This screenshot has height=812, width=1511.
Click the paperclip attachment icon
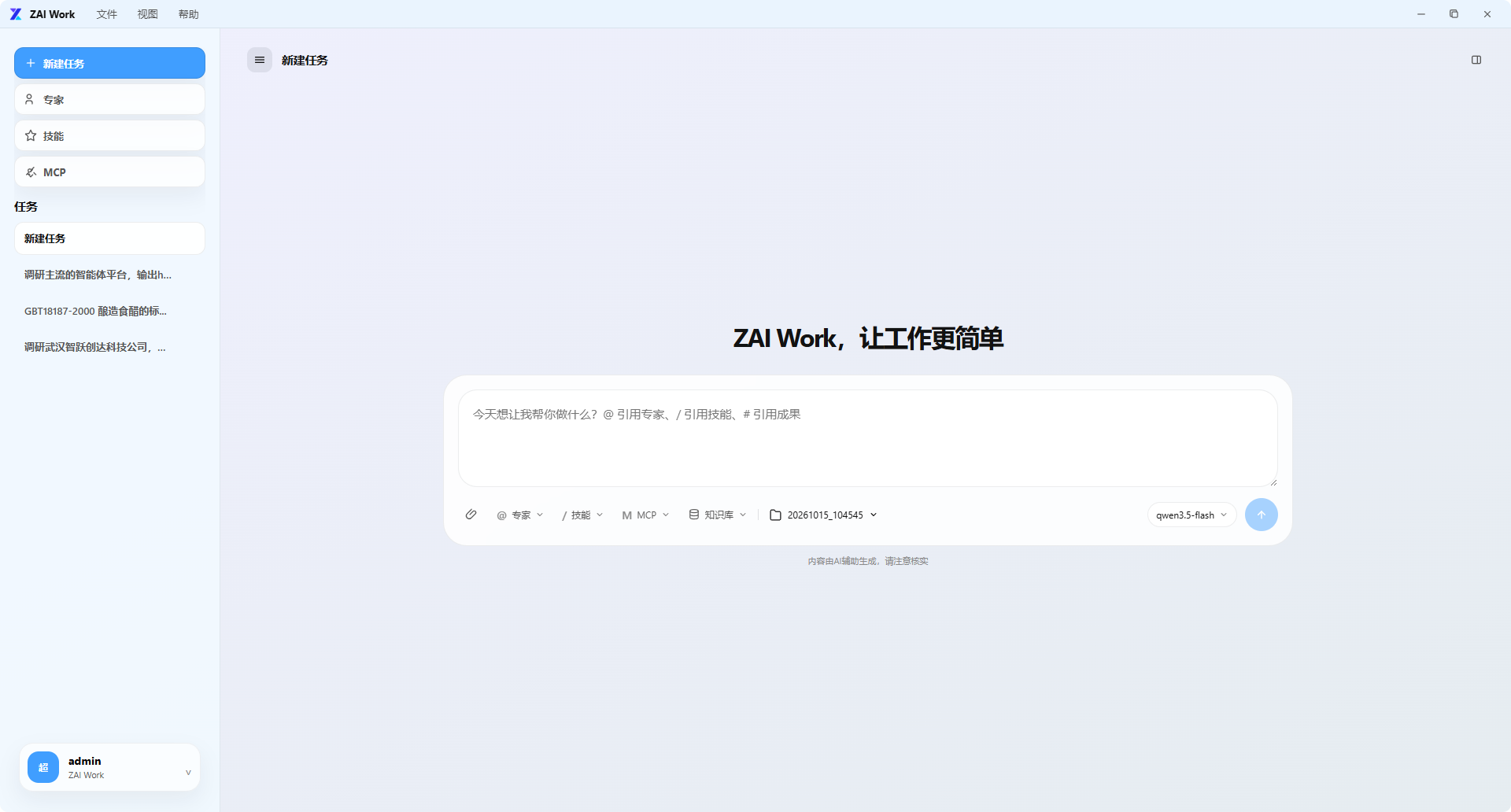471,515
